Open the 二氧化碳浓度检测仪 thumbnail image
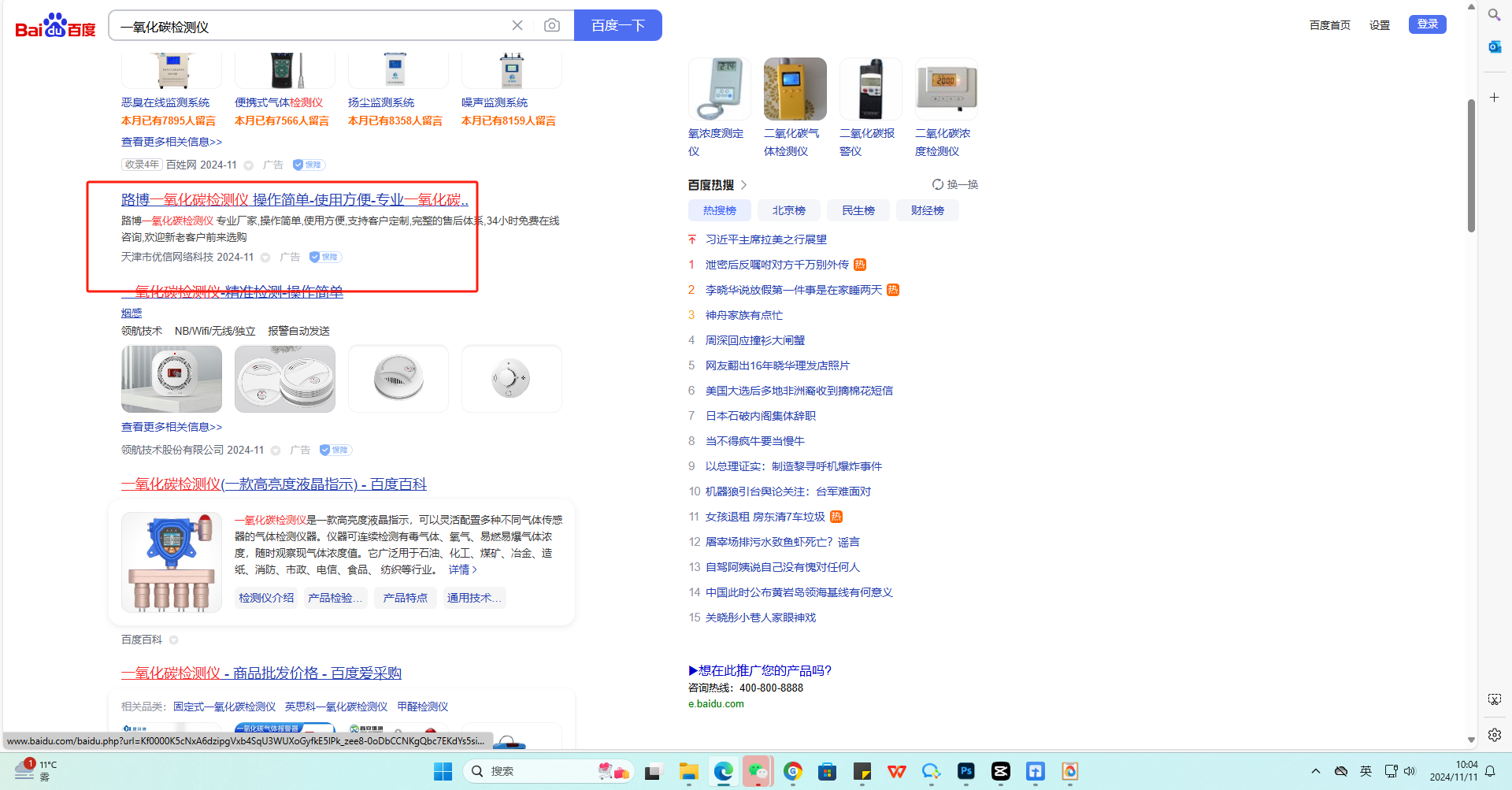The image size is (1512, 790). pos(947,89)
